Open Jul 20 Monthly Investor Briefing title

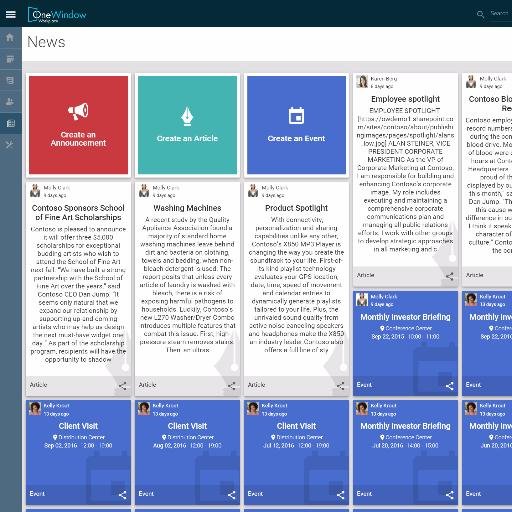pos(405,426)
